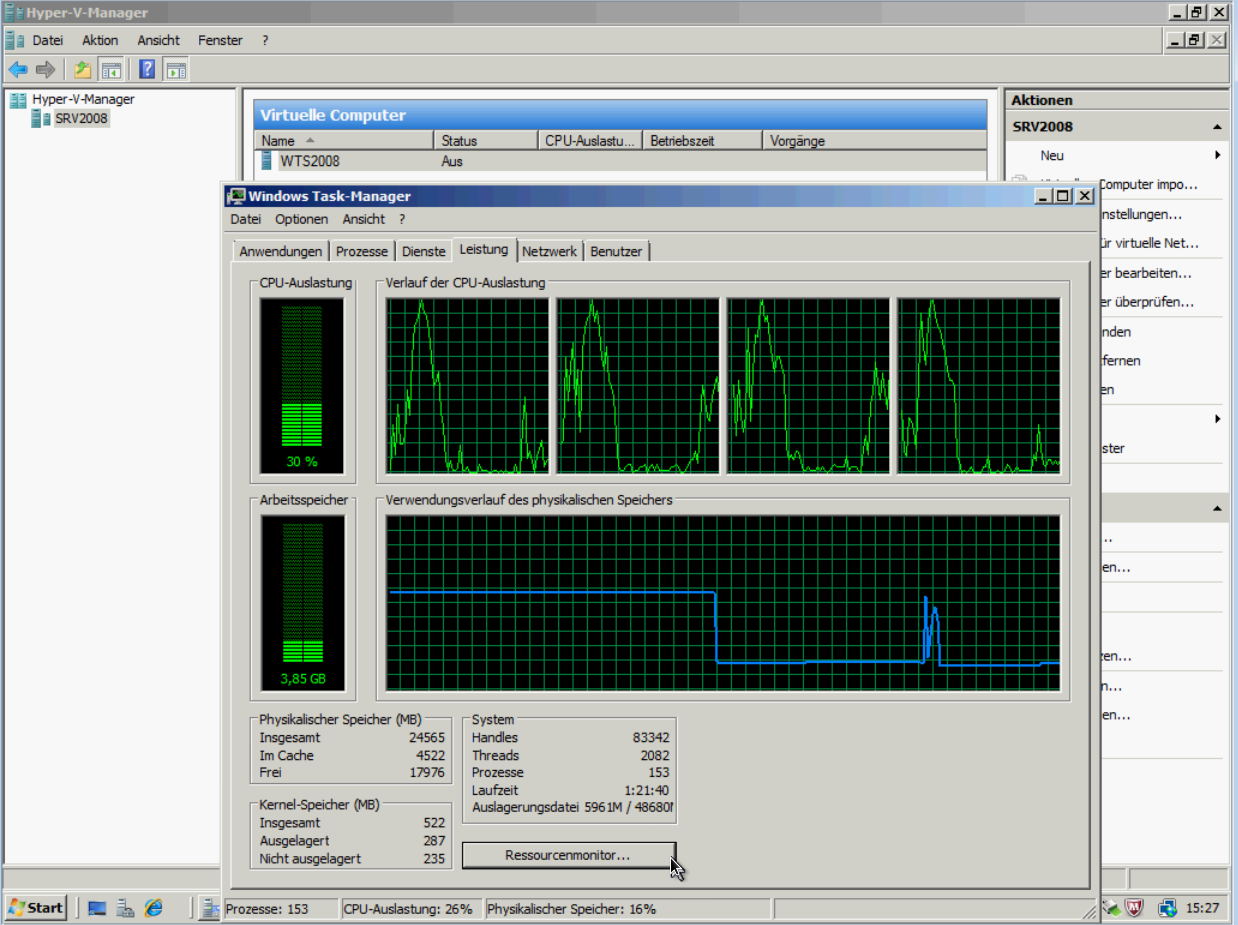Click the WTS2008 virtual machine icon

[x=267, y=160]
